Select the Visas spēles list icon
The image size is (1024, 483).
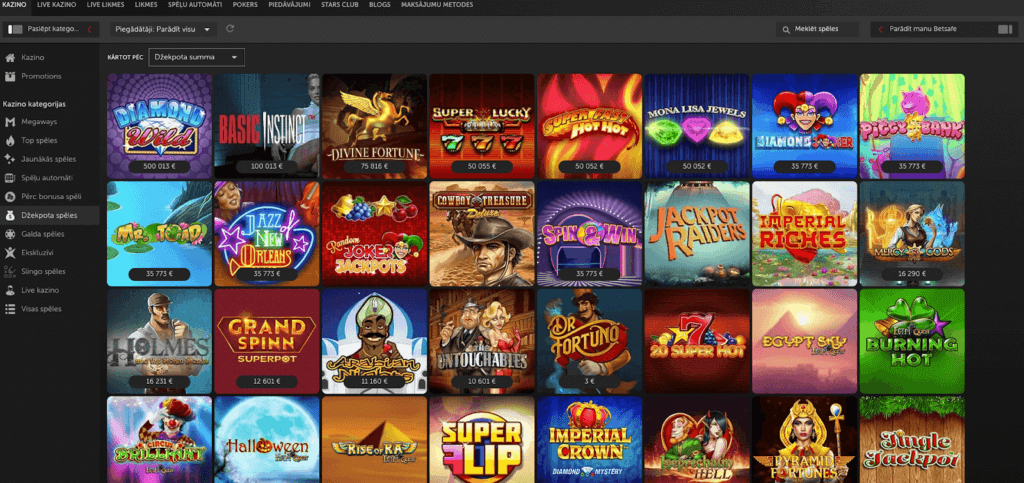click(10, 309)
